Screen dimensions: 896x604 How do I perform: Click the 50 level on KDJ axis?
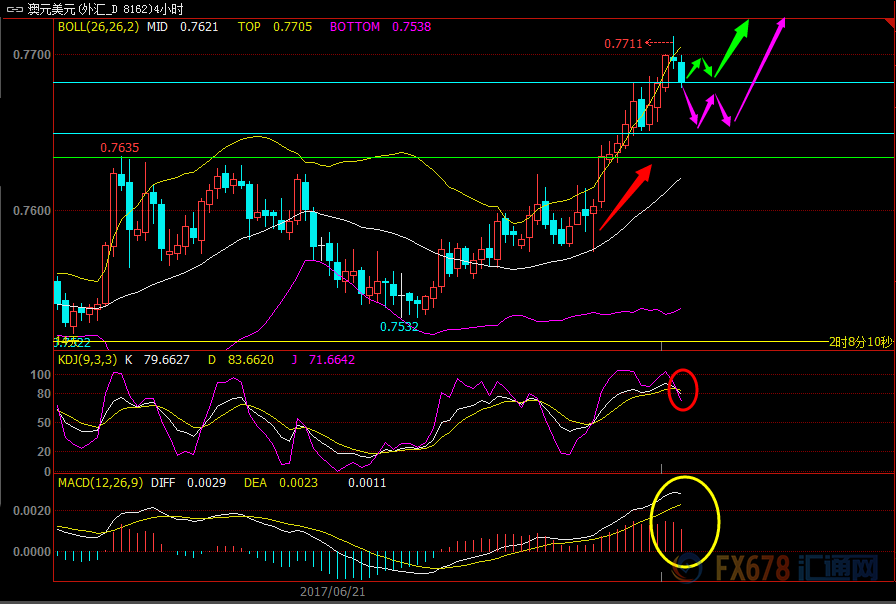tap(43, 423)
